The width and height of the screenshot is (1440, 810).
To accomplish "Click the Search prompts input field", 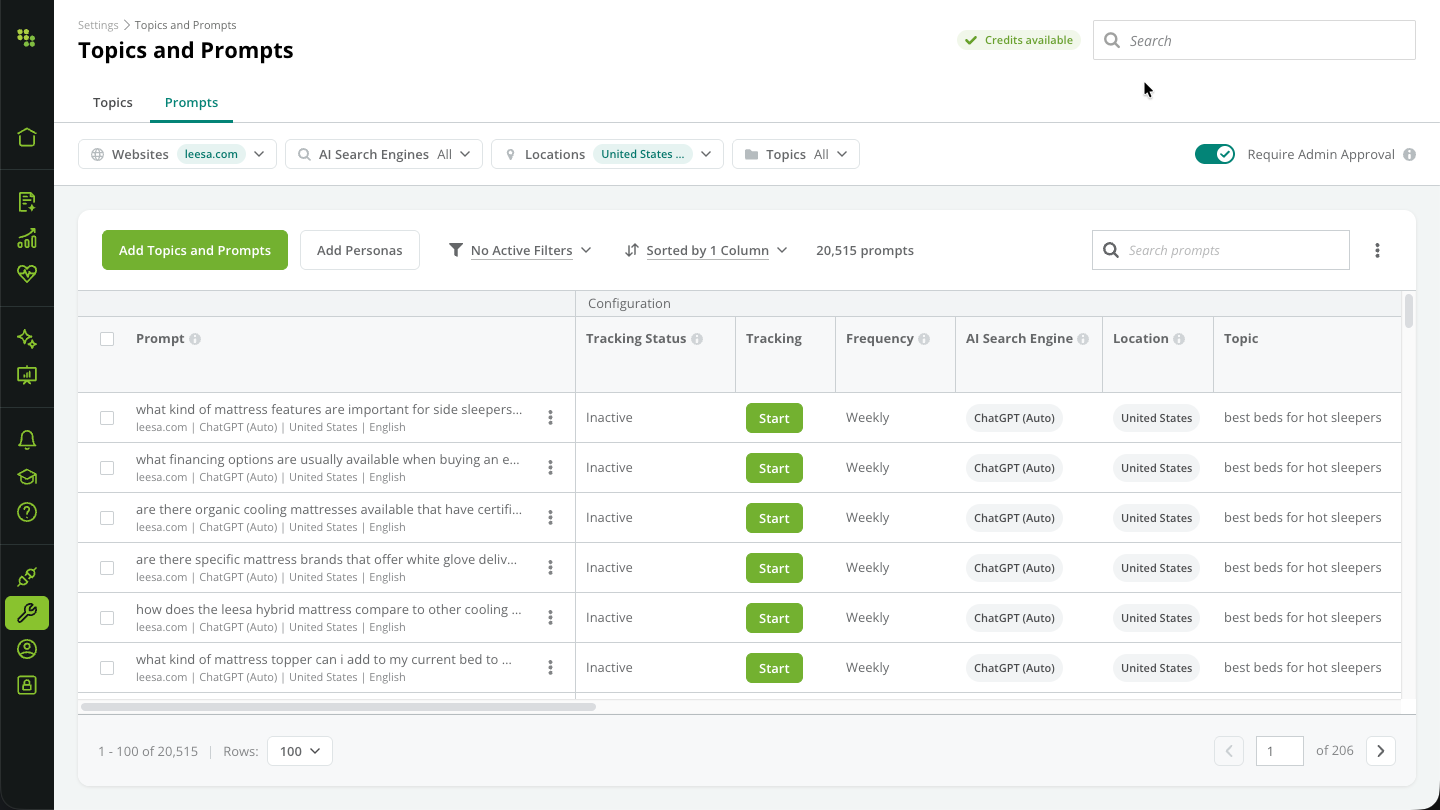I will click(1221, 250).
